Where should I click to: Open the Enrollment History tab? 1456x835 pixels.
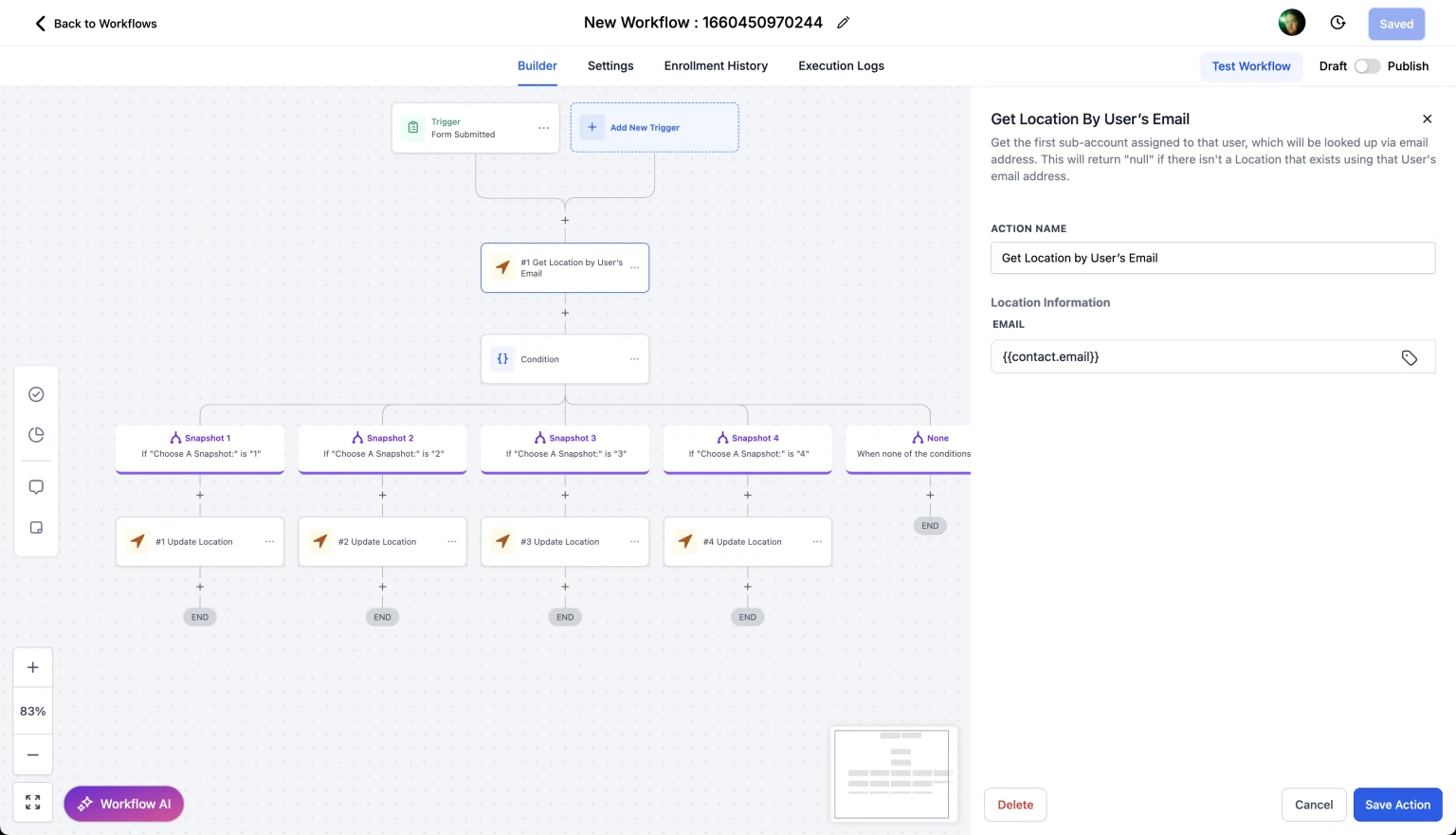[716, 66]
